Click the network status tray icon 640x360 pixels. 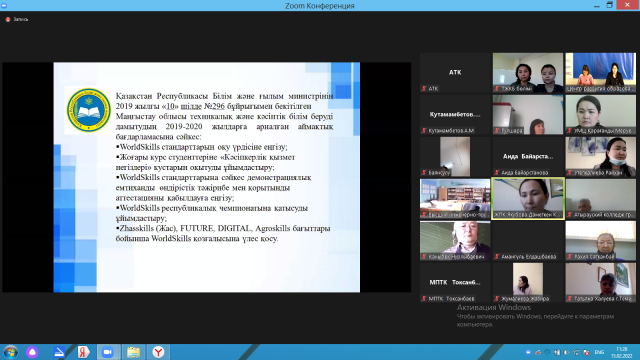coord(576,352)
